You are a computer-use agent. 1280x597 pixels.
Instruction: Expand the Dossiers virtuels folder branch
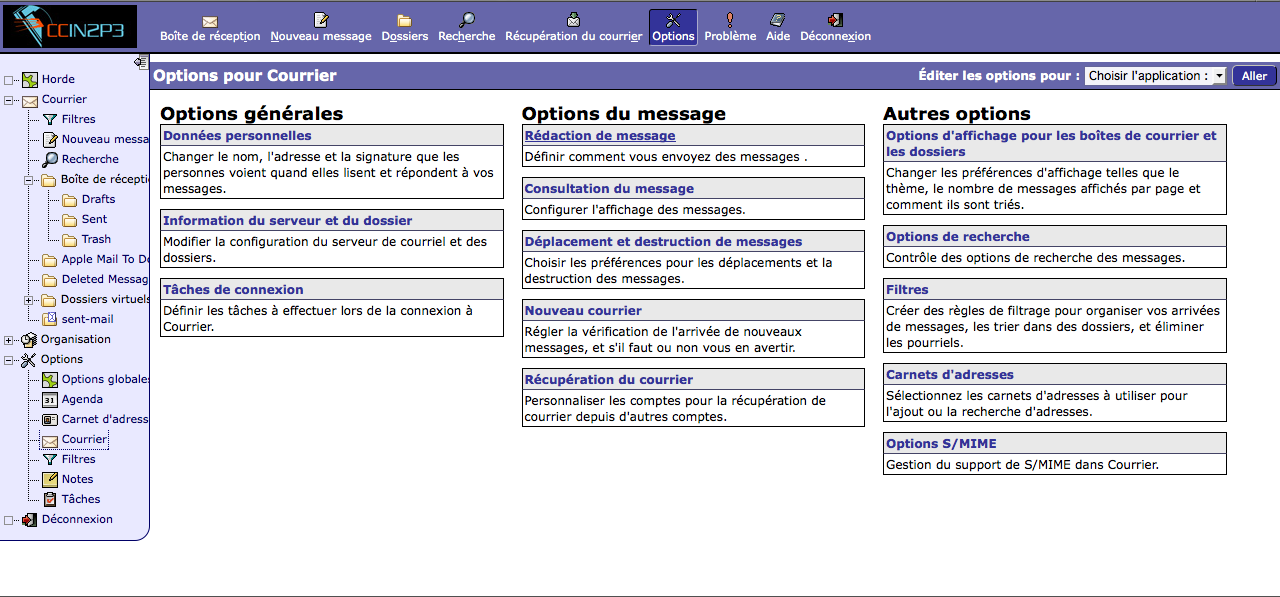coord(30,300)
